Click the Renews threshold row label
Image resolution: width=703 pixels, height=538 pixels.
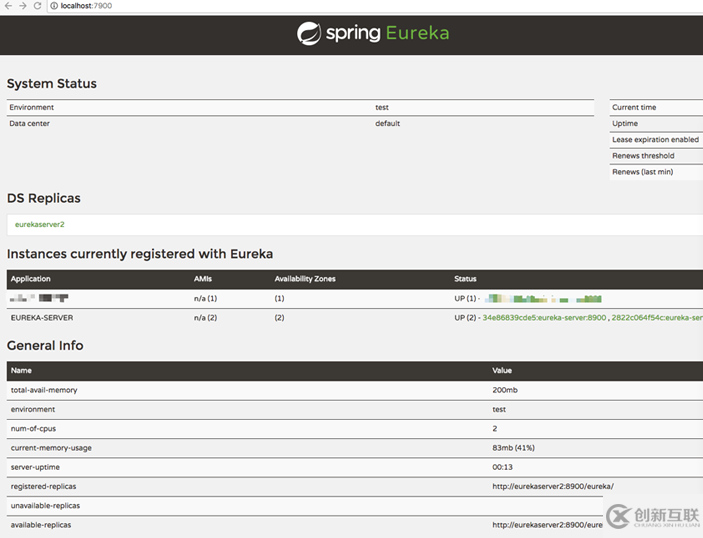pos(643,156)
